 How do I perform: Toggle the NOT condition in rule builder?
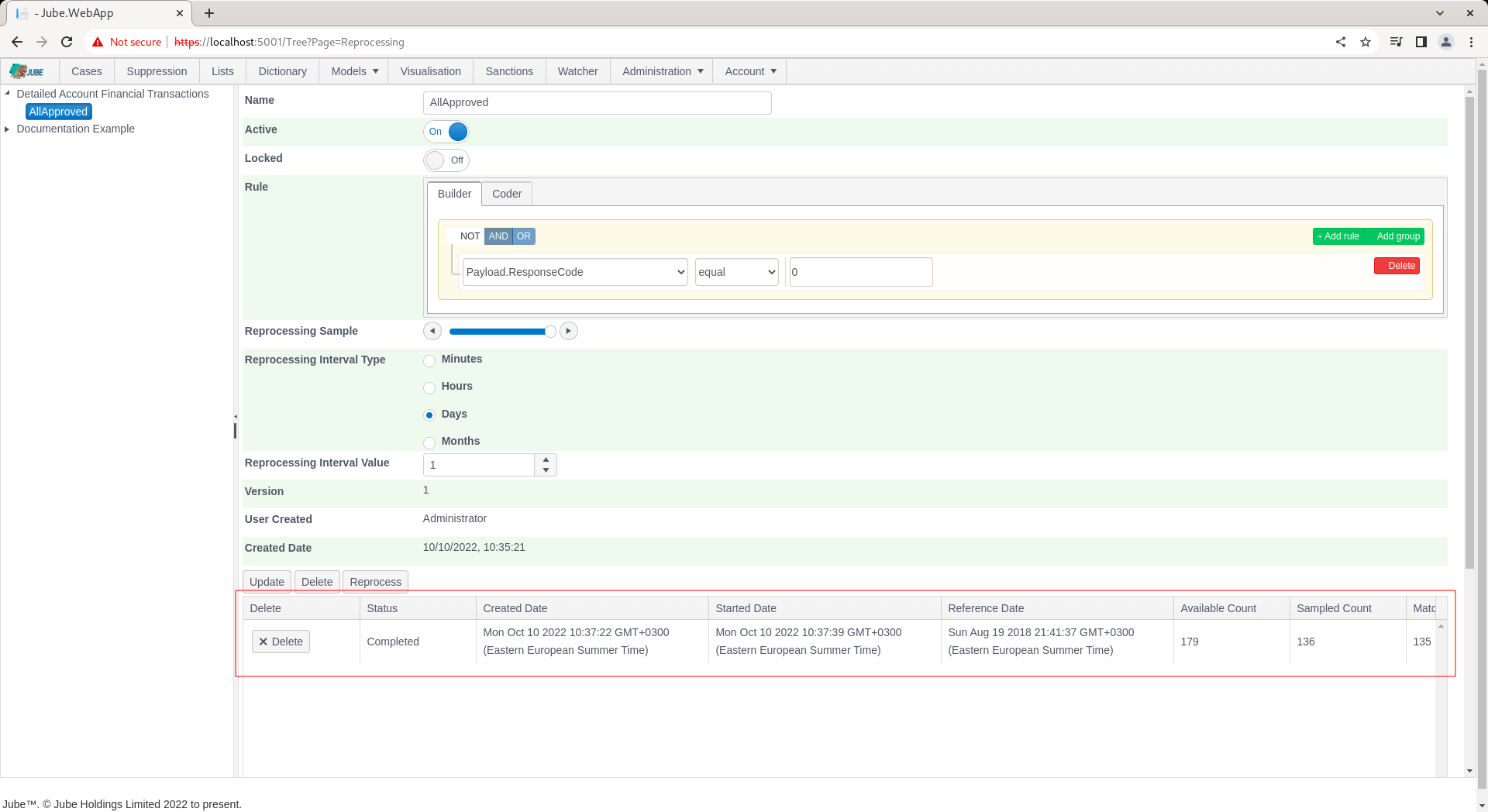pos(470,236)
